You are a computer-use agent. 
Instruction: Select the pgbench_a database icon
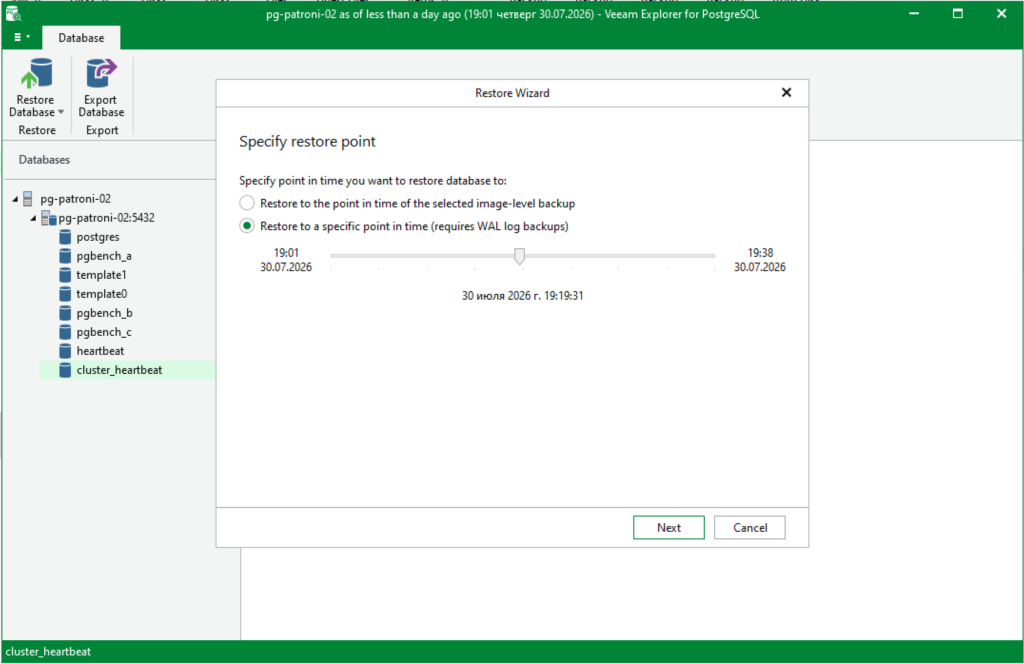click(65, 256)
